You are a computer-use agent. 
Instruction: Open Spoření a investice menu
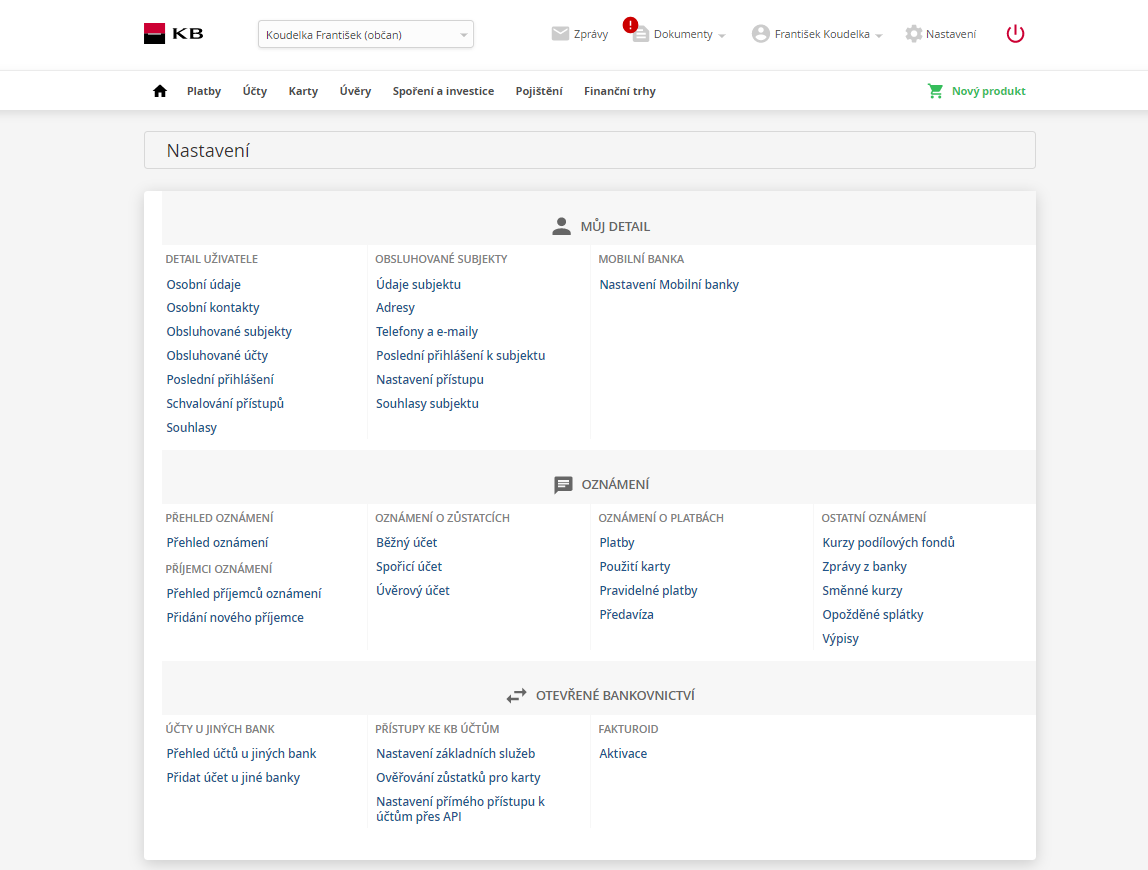tap(443, 91)
